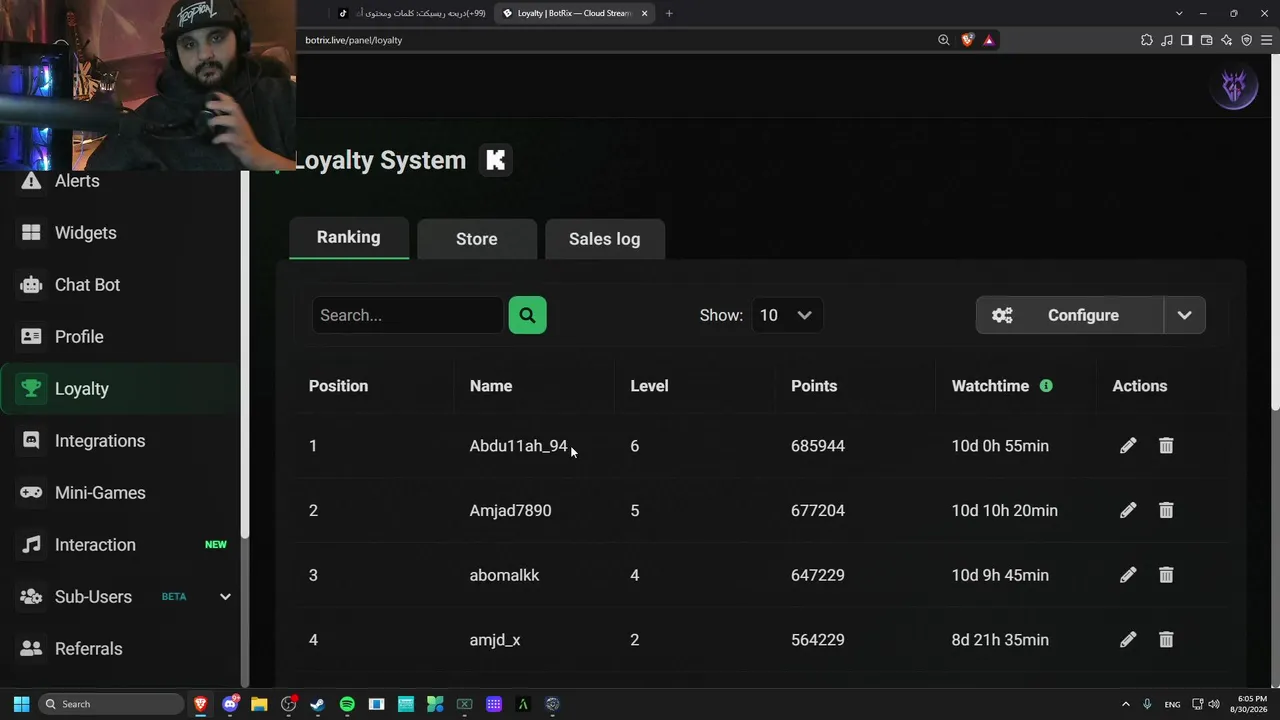Click the Name column header
This screenshot has width=1280, height=720.
click(491, 386)
